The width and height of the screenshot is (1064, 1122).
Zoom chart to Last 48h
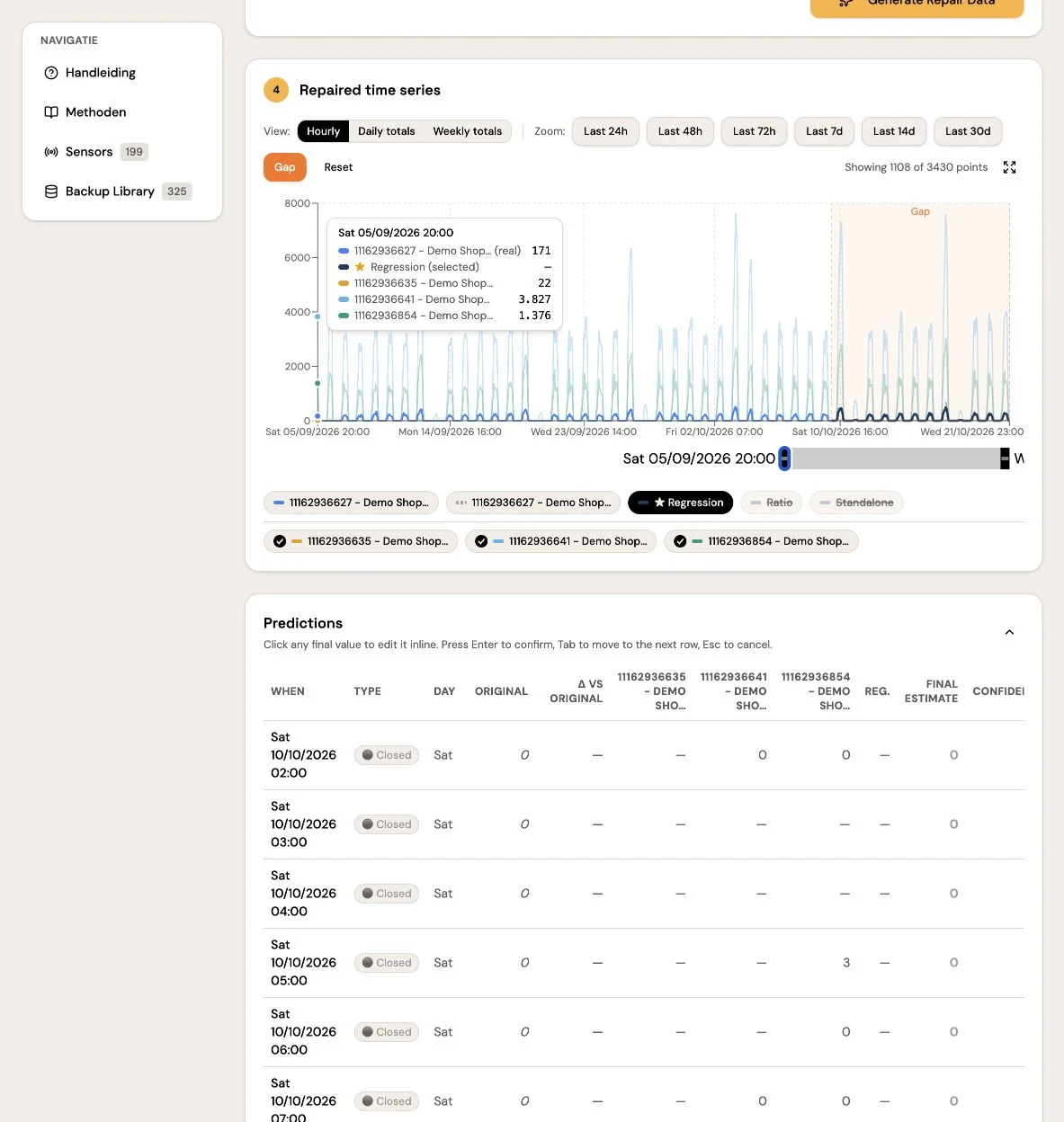point(680,131)
